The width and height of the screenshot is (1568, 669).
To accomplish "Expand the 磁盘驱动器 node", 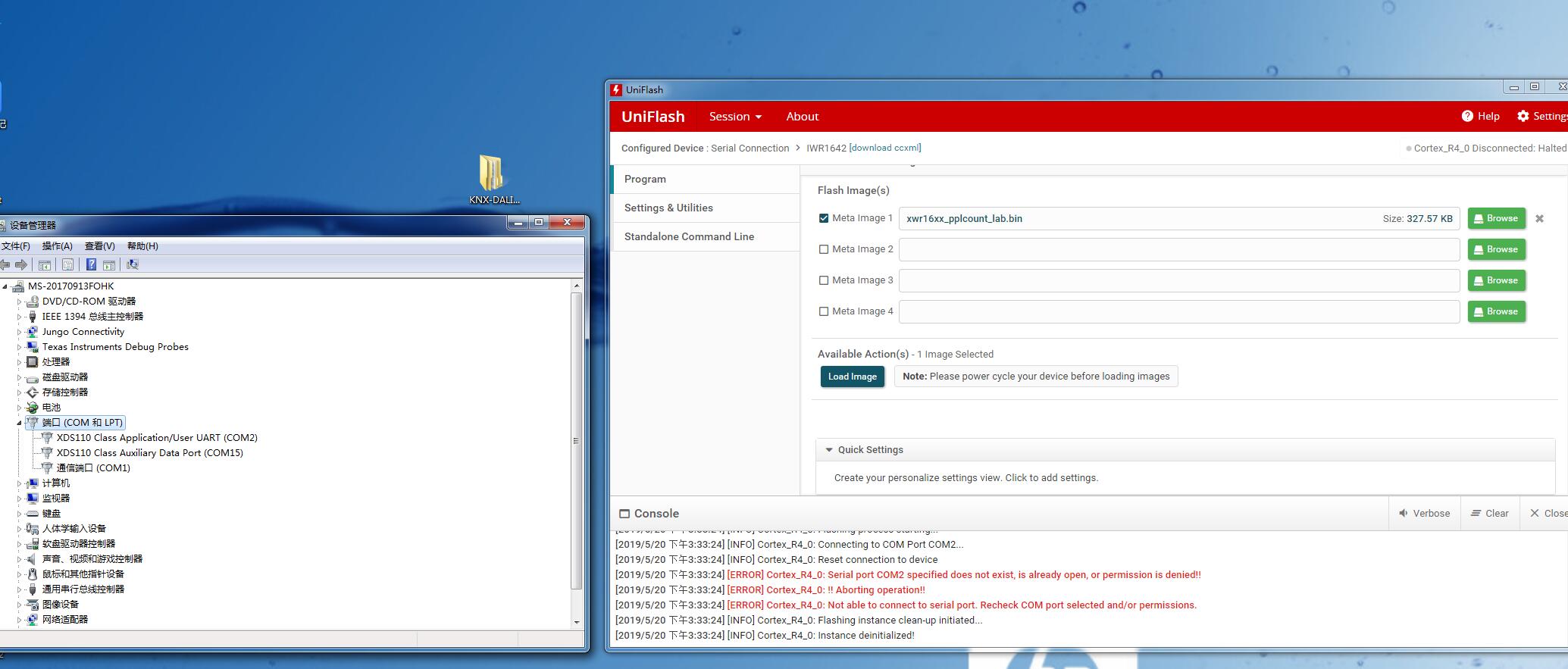I will [x=19, y=377].
